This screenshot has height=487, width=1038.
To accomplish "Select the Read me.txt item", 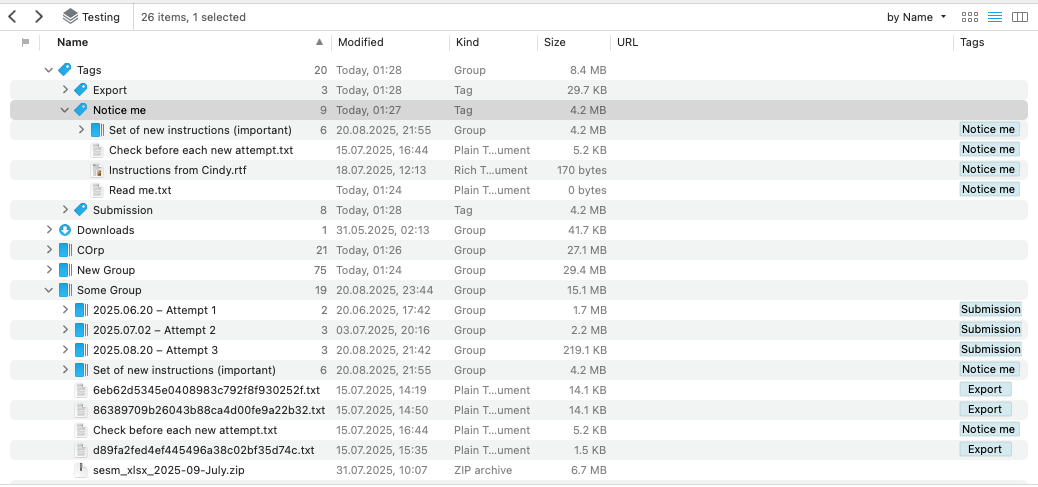I will pyautogui.click(x=140, y=190).
